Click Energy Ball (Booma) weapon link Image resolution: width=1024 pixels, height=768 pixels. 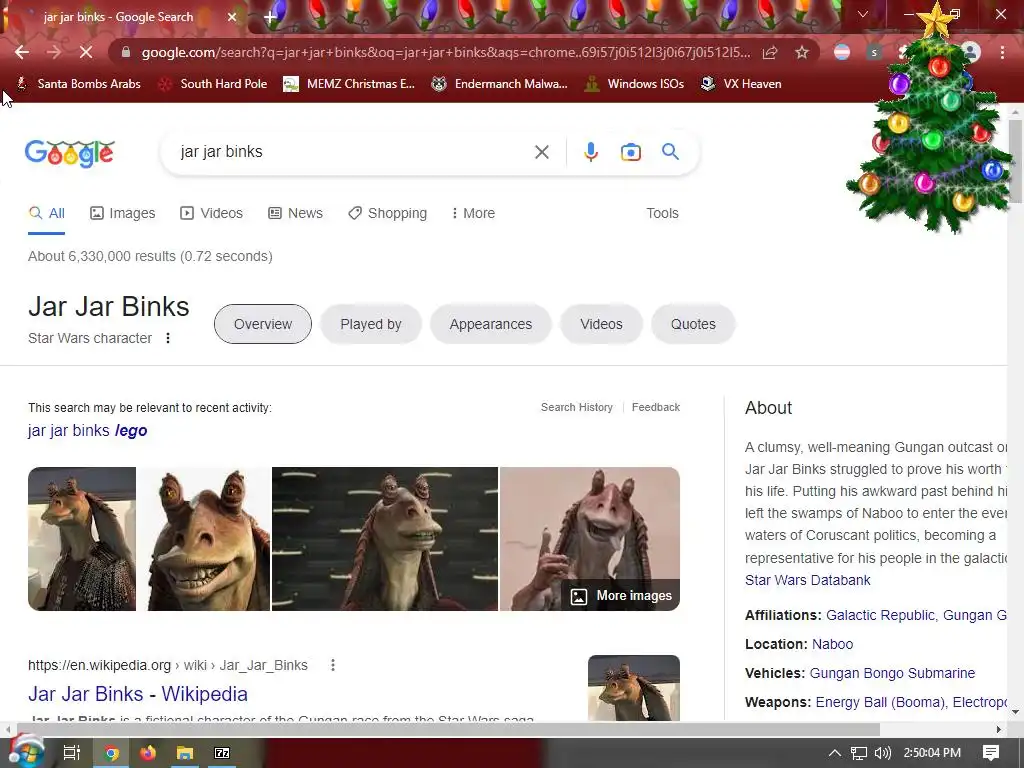click(880, 703)
